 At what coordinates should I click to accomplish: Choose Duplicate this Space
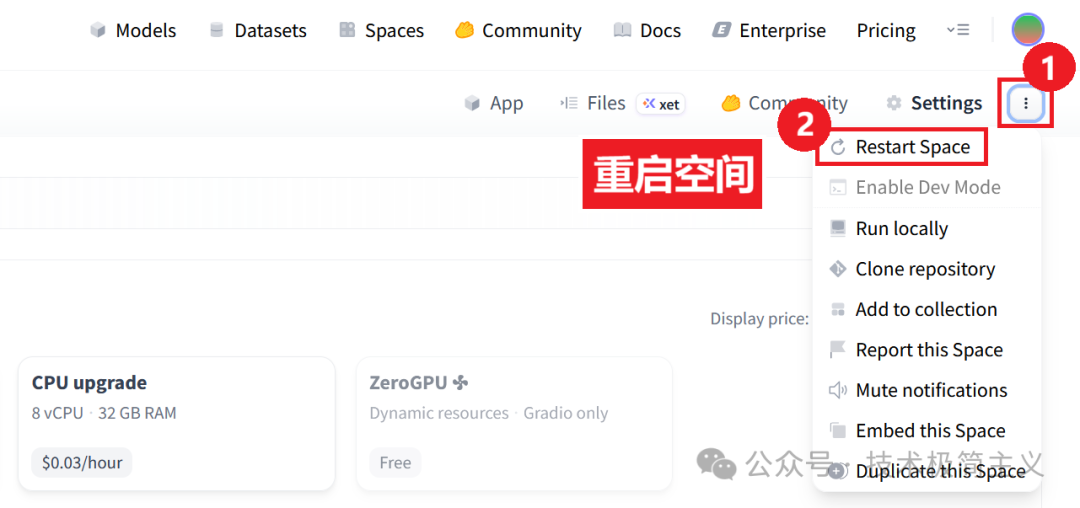(926, 472)
